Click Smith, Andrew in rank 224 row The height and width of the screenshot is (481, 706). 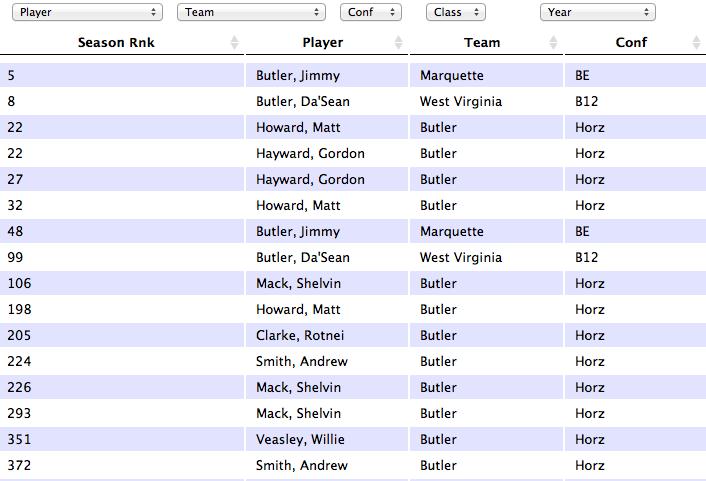click(x=301, y=361)
